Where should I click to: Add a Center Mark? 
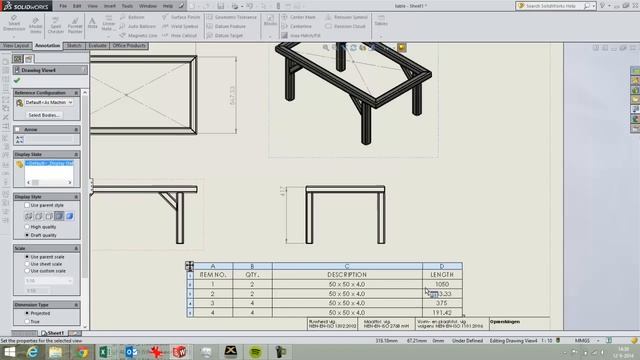tap(299, 17)
